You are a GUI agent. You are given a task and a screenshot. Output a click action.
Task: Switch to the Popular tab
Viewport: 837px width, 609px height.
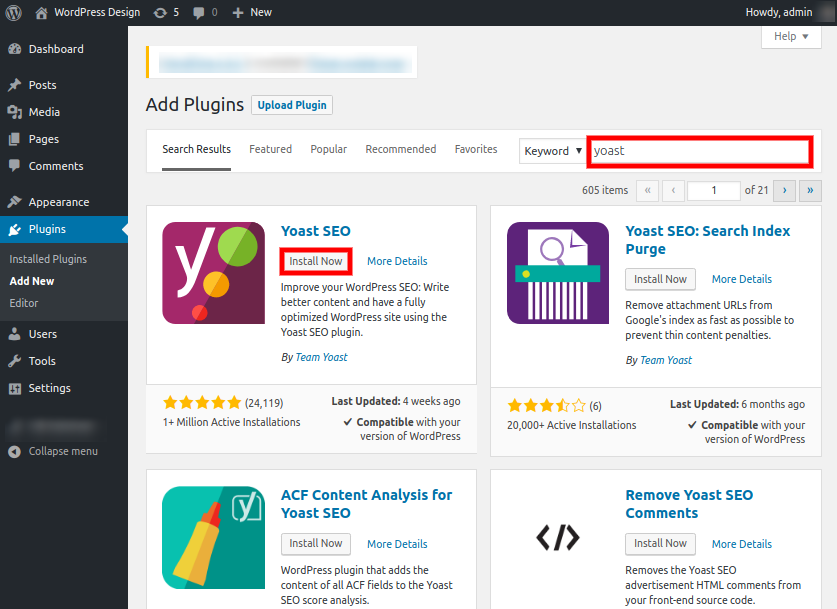pos(329,149)
